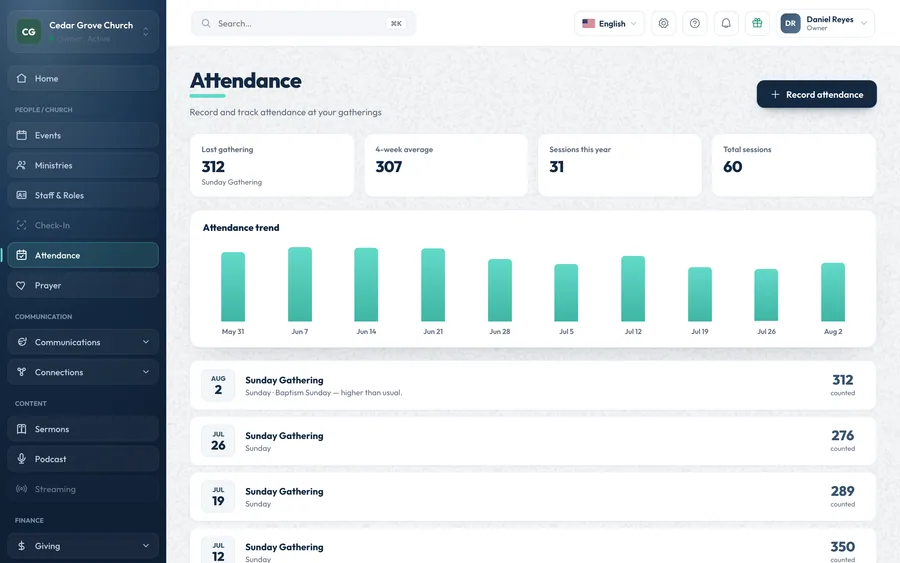Click the Jun 28 chart bar
This screenshot has height=563, width=900.
tap(499, 290)
